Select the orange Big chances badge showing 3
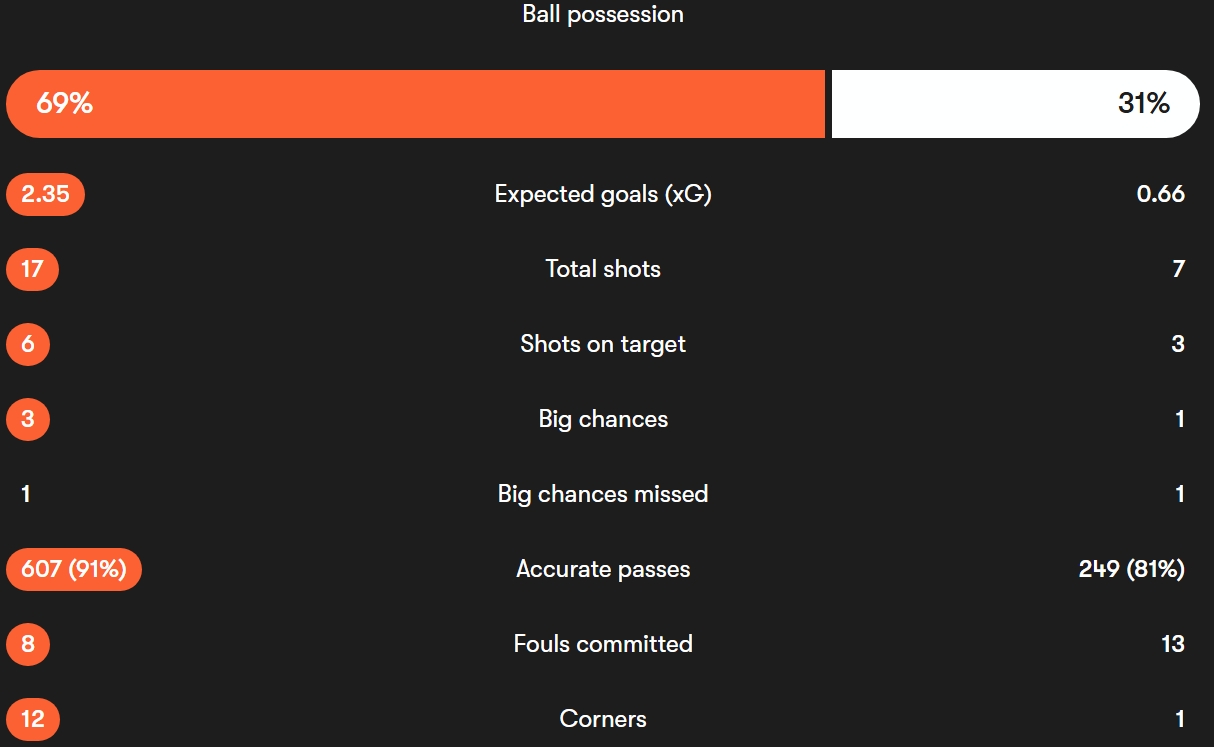The image size is (1214, 747). click(x=28, y=419)
